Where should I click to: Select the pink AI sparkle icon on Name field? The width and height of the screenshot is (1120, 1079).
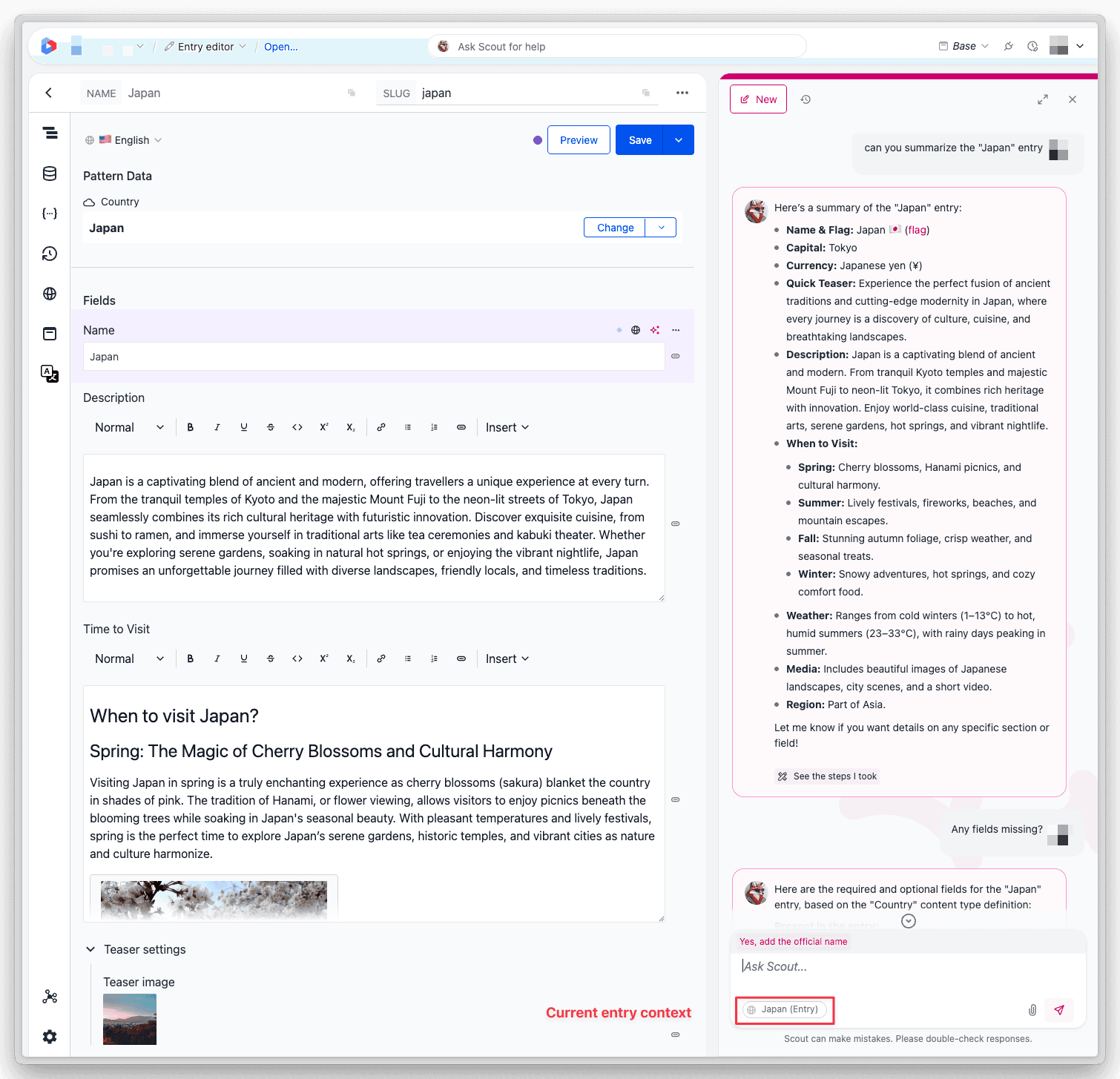(x=655, y=329)
